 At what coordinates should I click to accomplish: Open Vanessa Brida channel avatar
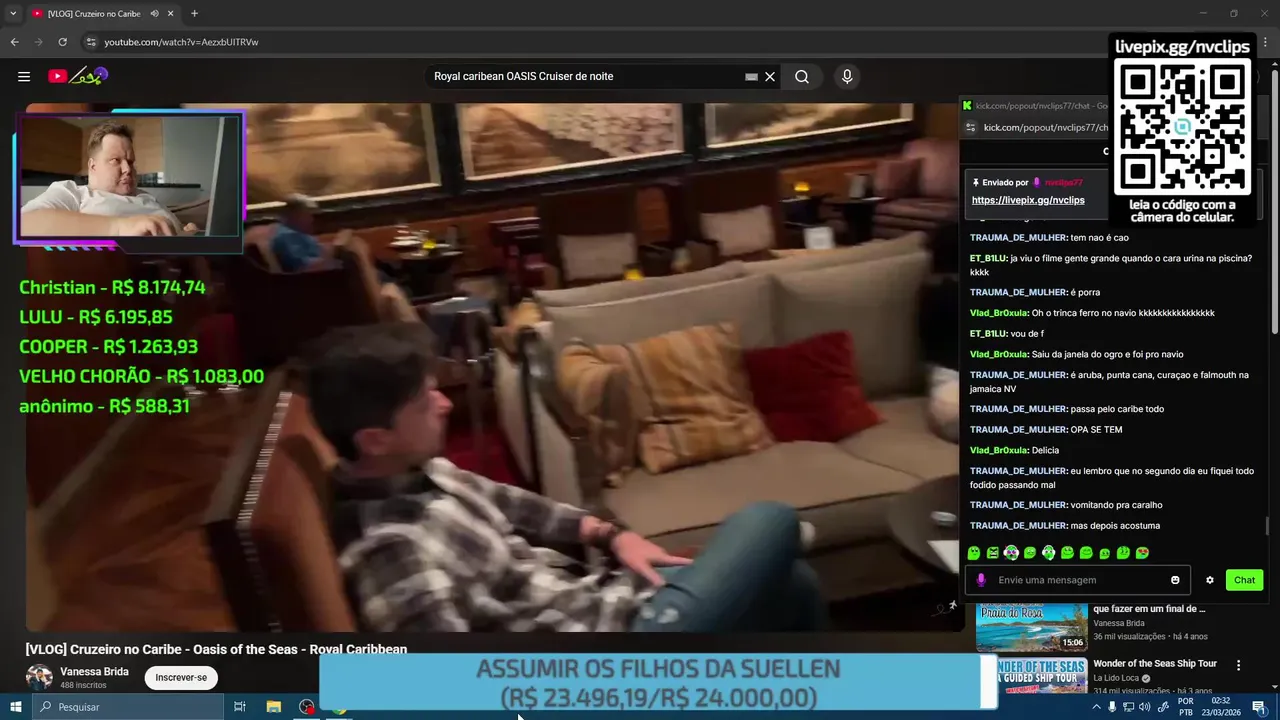(39, 677)
